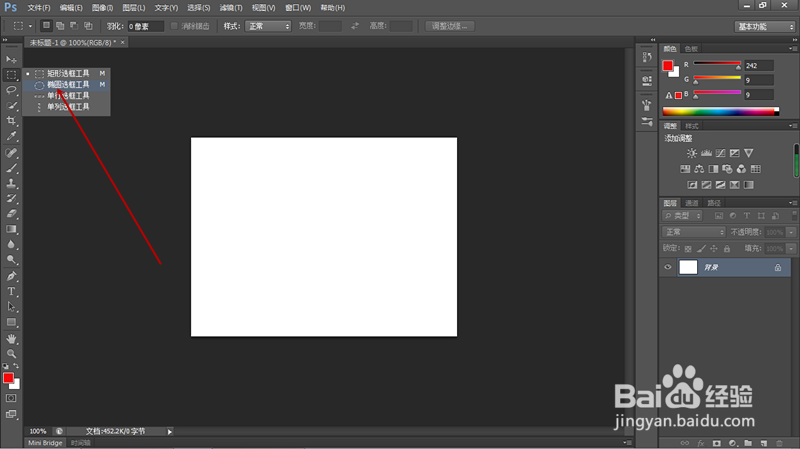Click the foreground color swatch in toolbox
Image resolution: width=800 pixels, height=449 pixels.
[8, 378]
